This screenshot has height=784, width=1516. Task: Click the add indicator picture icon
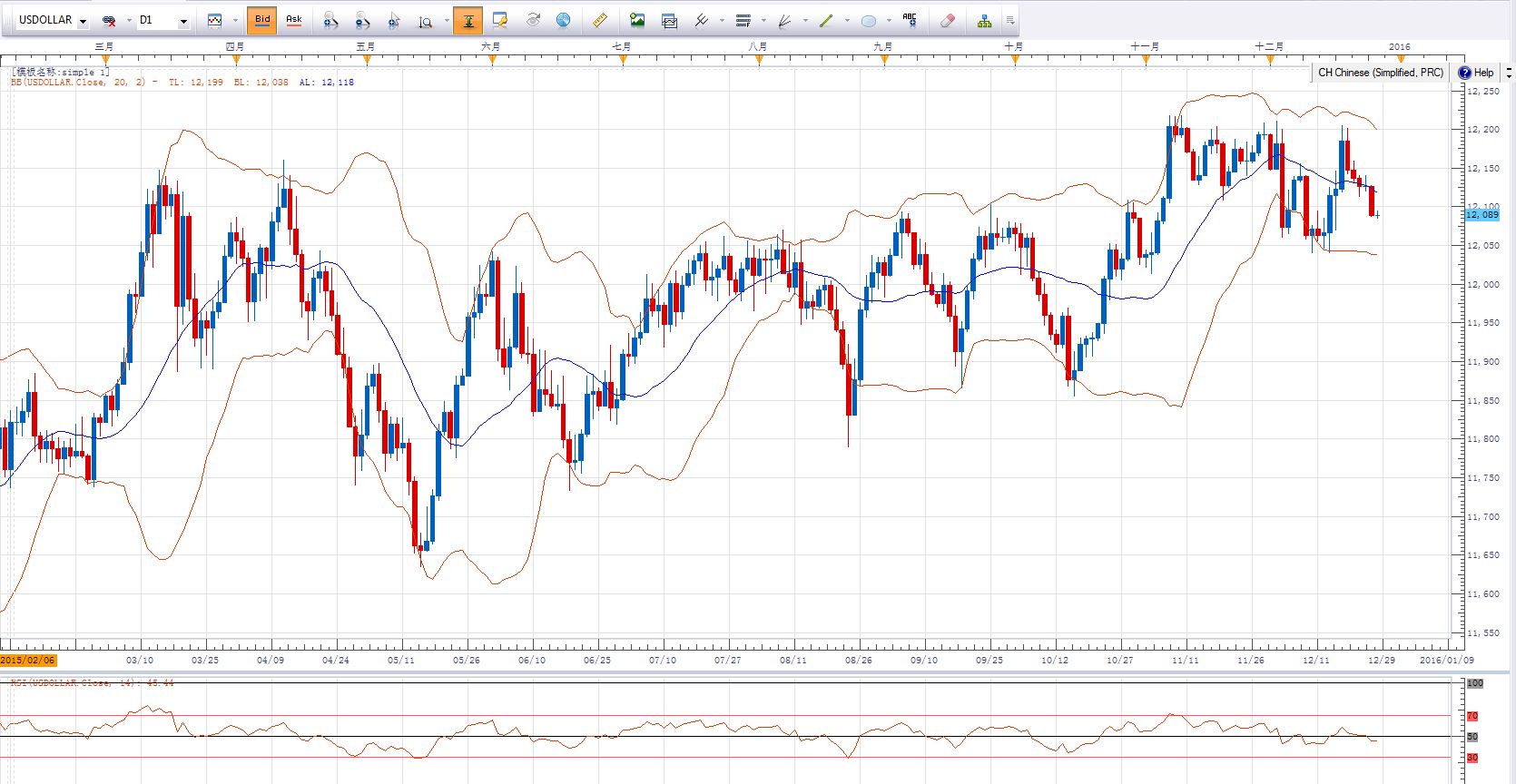pyautogui.click(x=637, y=20)
